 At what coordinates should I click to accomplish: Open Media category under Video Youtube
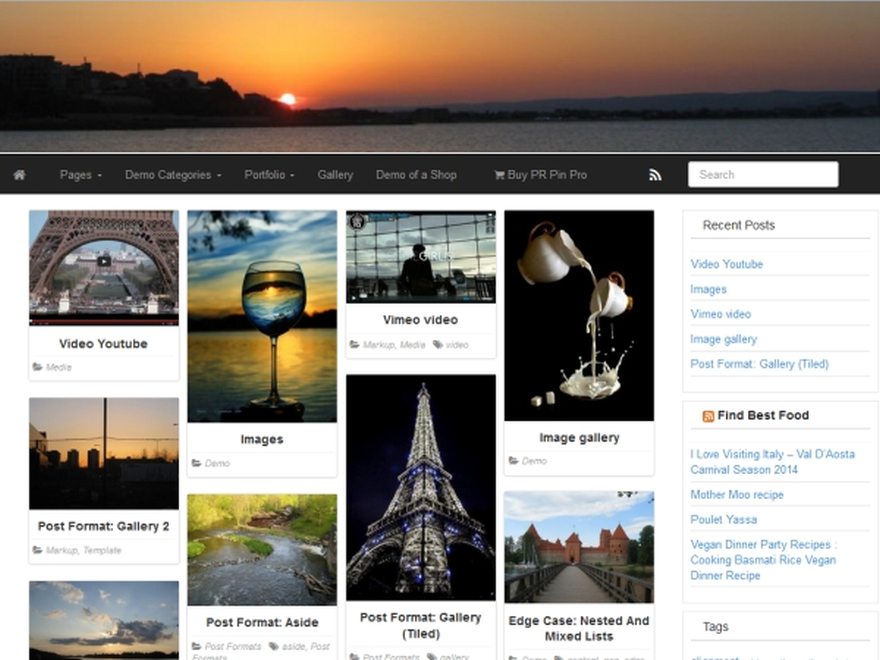(58, 367)
